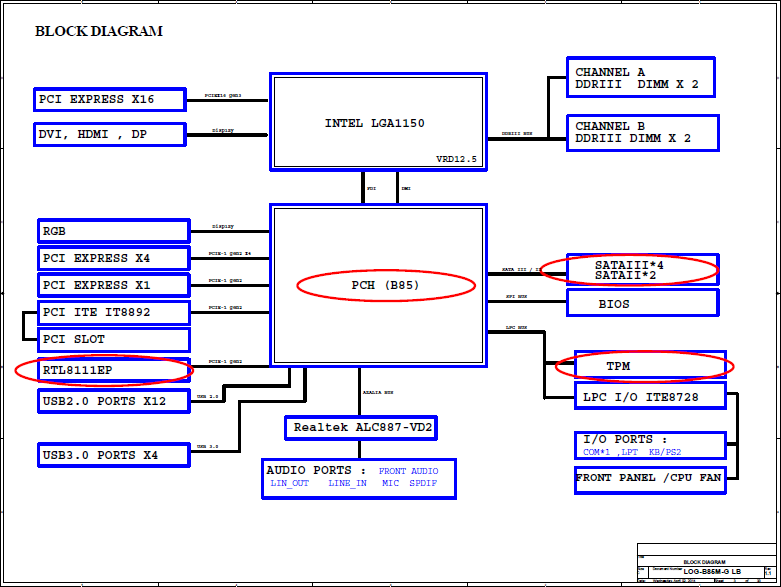Click the USB3.0 PORTS X4 block

(114, 455)
